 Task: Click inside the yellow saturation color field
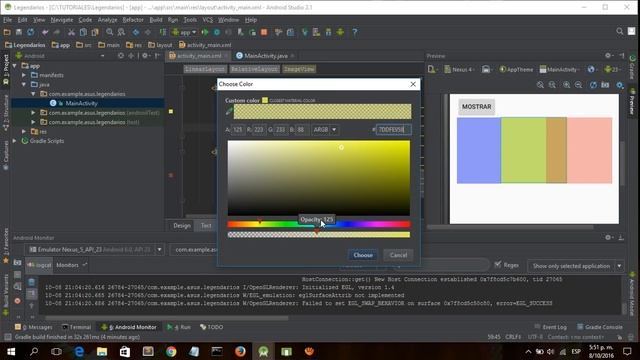pos(319,178)
